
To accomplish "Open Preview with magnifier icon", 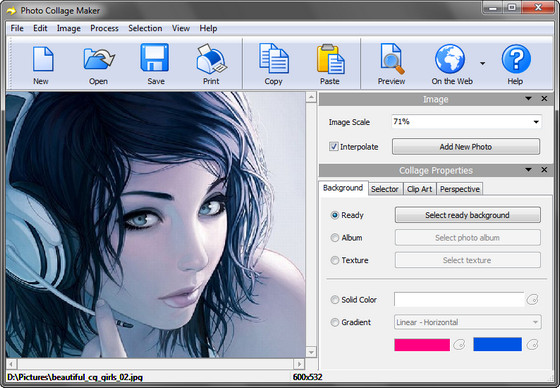I will click(x=391, y=59).
